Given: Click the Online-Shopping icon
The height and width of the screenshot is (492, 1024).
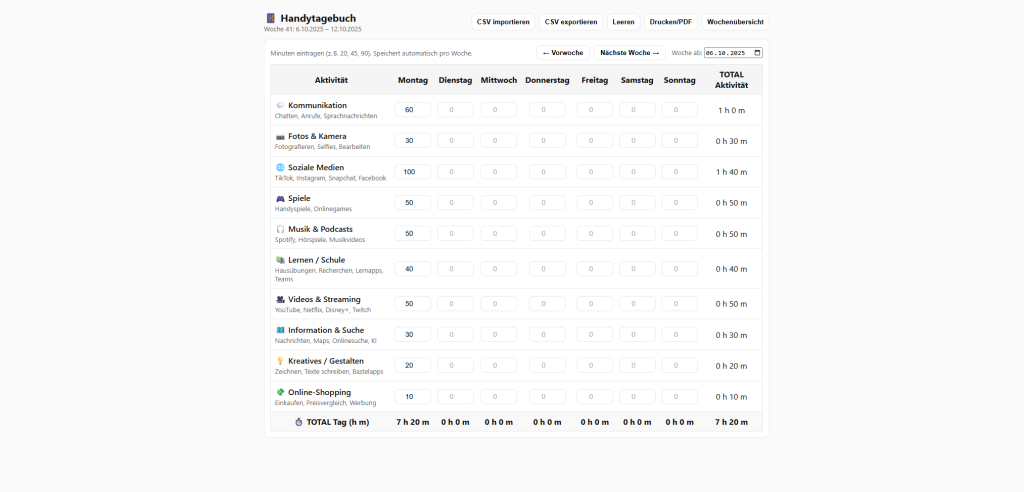Looking at the screenshot, I should [280, 392].
